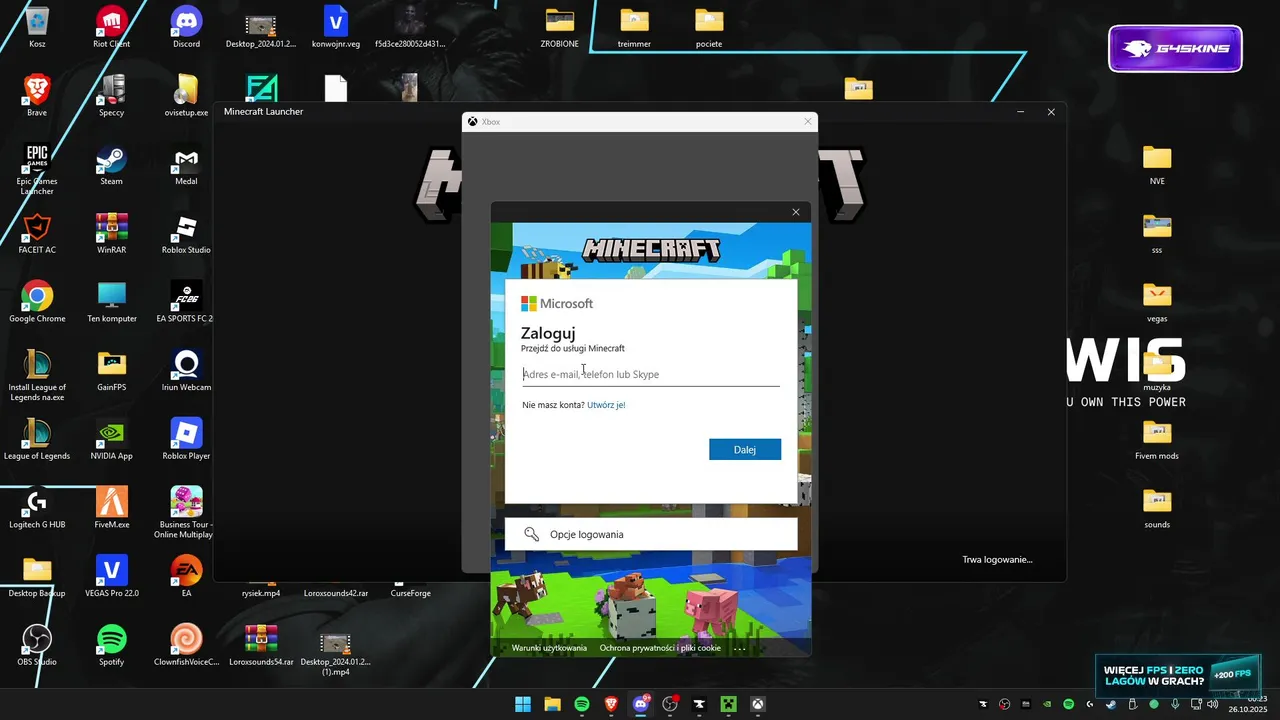
Task: Select konwojnr.veg project file
Action: [x=336, y=27]
